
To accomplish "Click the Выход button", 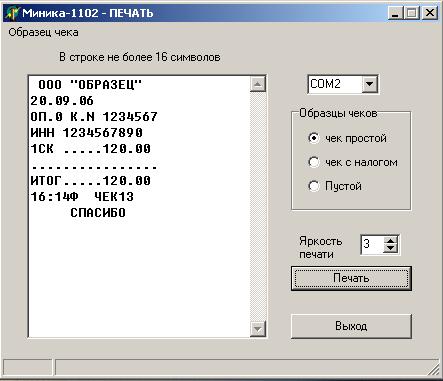I will pyautogui.click(x=351, y=326).
